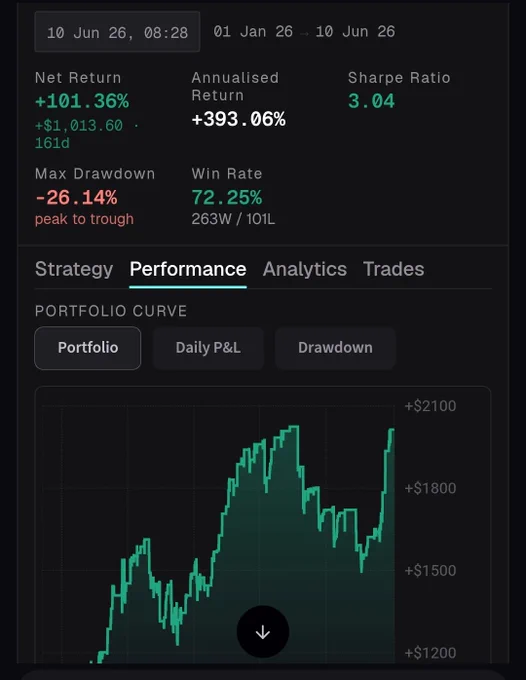
Task: Click the 263W / 101L trade count
Action: [x=233, y=219]
